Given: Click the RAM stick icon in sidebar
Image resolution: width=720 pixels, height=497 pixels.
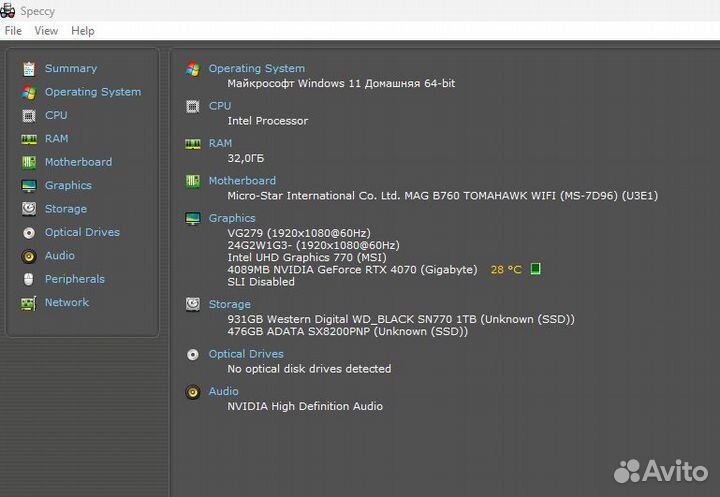Looking at the screenshot, I should [x=29, y=139].
